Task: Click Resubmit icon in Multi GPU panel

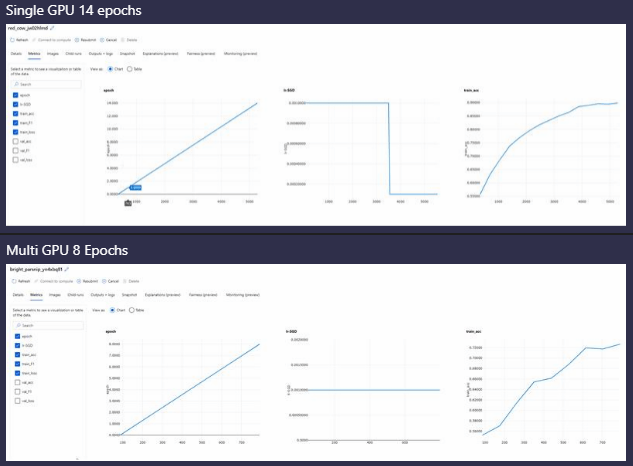Action: [x=79, y=281]
